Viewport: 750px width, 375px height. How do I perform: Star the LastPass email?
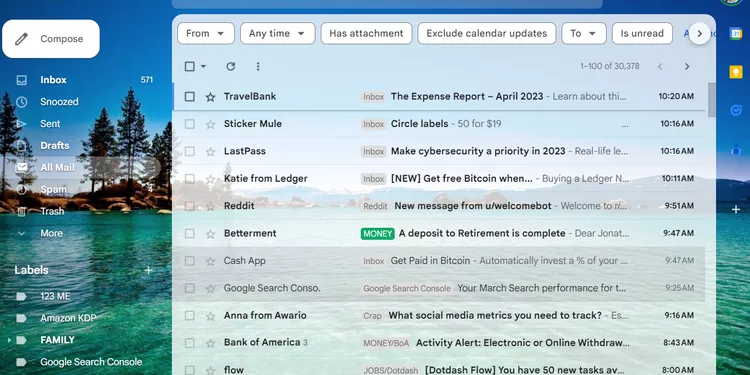(210, 152)
